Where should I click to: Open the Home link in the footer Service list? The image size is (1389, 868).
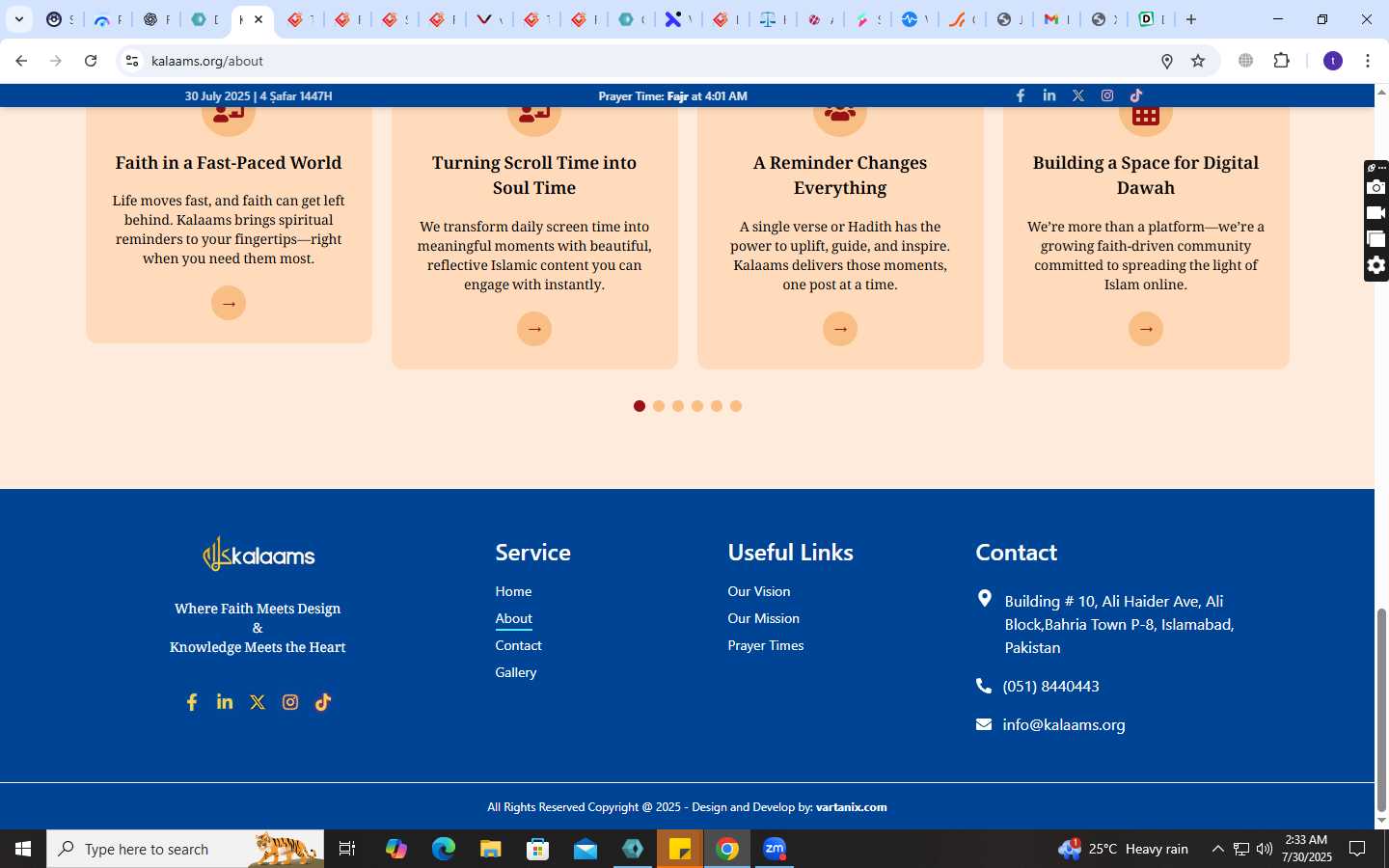[513, 591]
